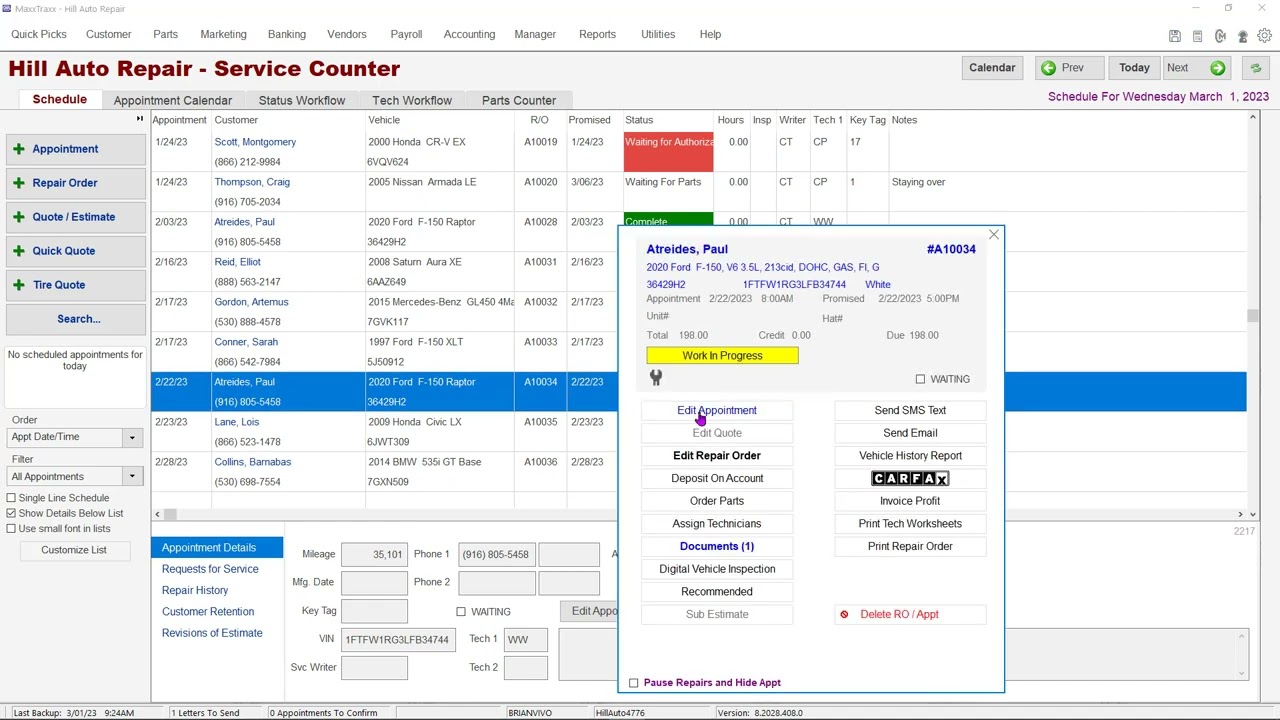The height and width of the screenshot is (720, 1280).
Task: Click the CM logo icon in top toolbar
Action: [x=1220, y=36]
